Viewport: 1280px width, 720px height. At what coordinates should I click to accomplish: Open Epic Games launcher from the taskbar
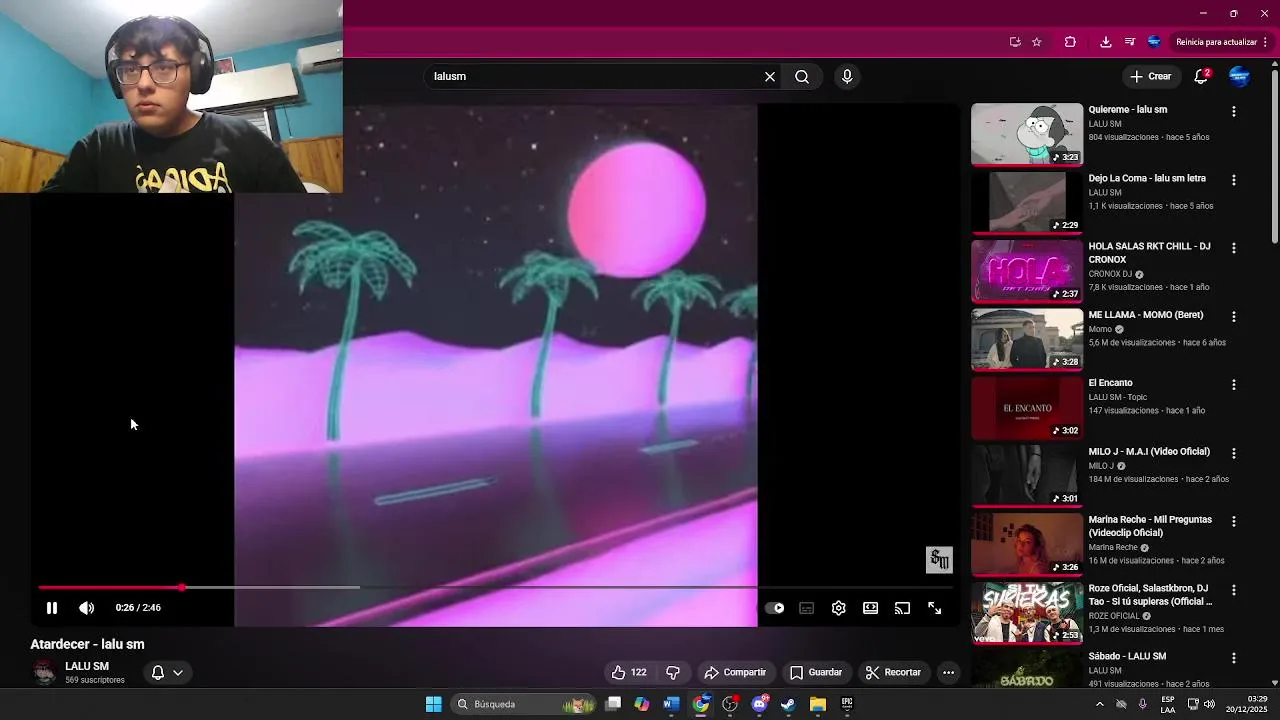847,704
